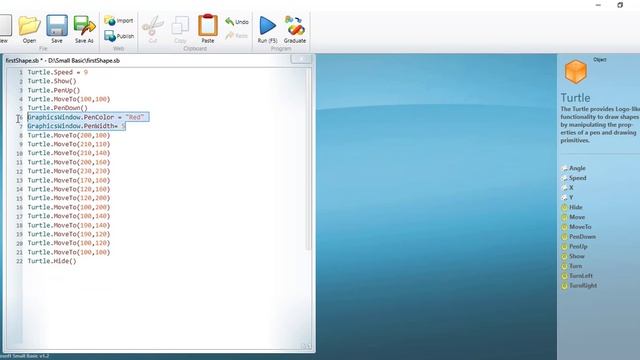The height and width of the screenshot is (360, 640).
Task: Click code line 5 Turtle.PenDown()
Action: coord(58,108)
